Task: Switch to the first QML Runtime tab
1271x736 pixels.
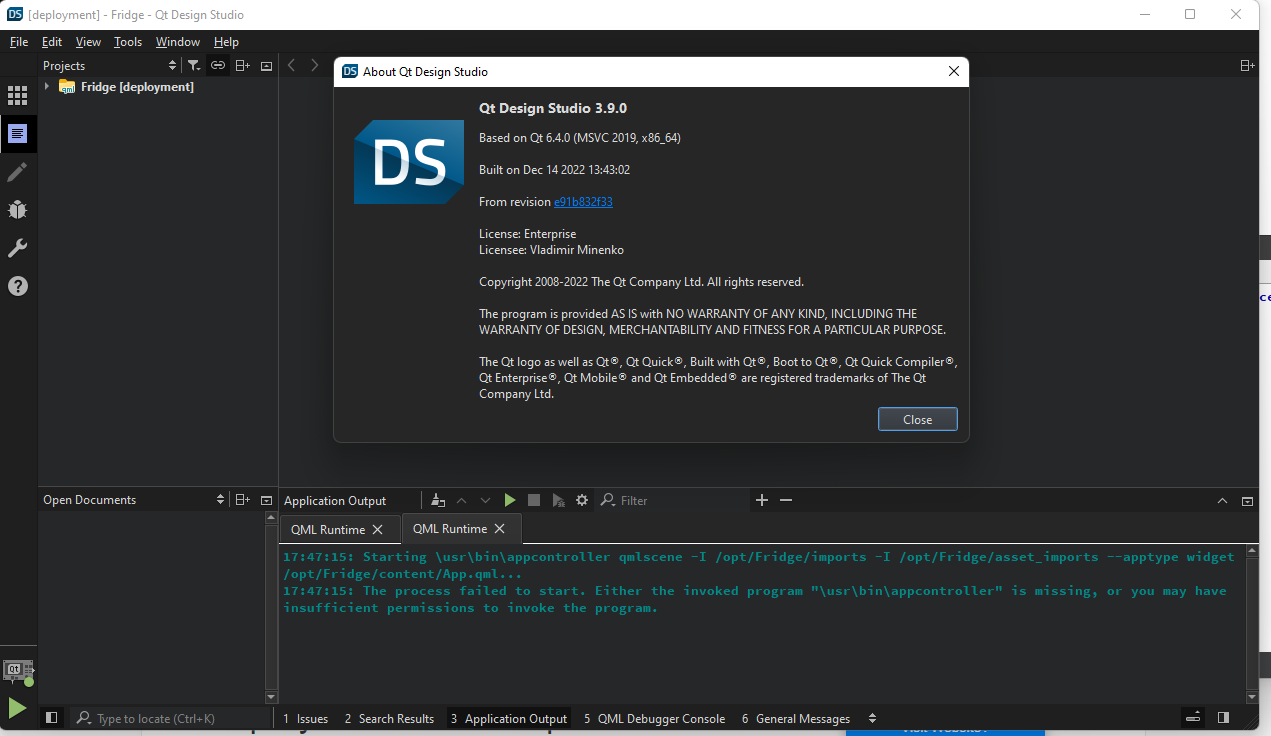Action: [x=328, y=529]
